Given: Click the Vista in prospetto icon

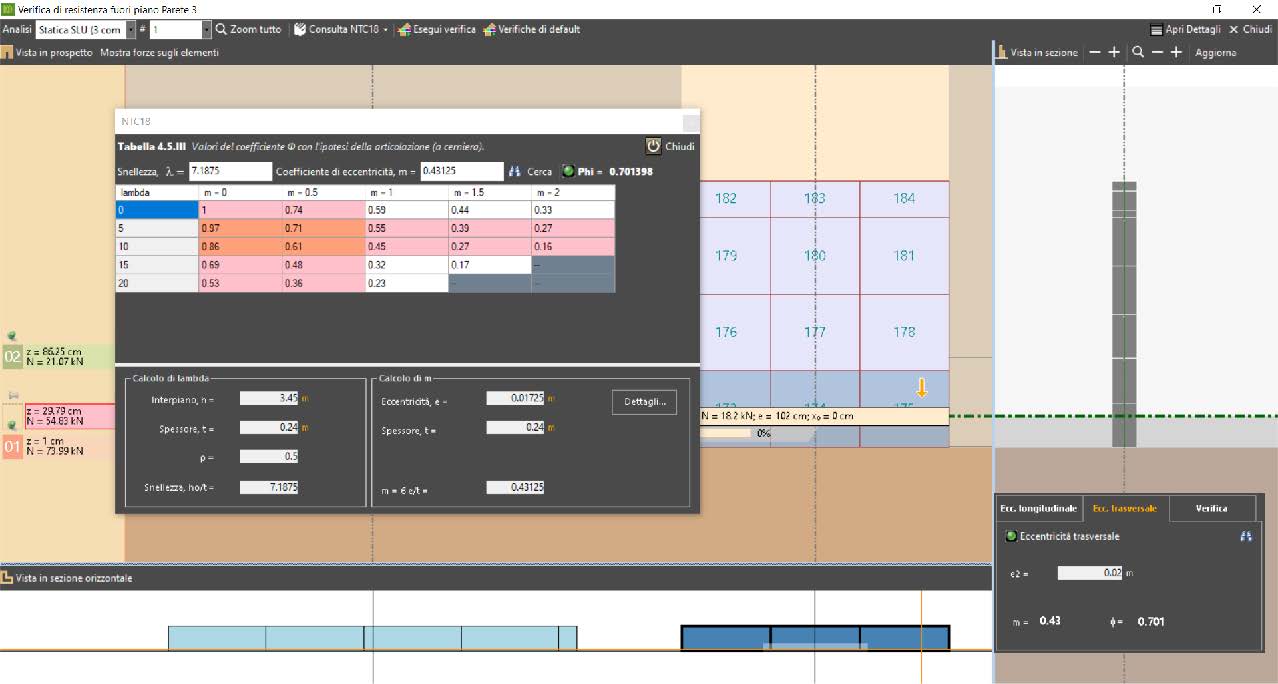Looking at the screenshot, I should point(7,52).
